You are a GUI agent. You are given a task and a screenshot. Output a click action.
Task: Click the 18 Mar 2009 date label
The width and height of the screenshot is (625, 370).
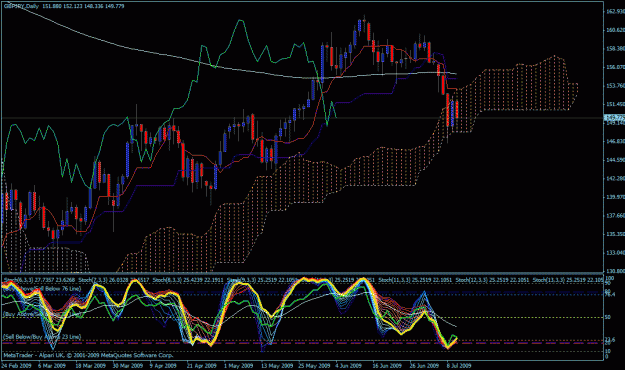point(90,366)
